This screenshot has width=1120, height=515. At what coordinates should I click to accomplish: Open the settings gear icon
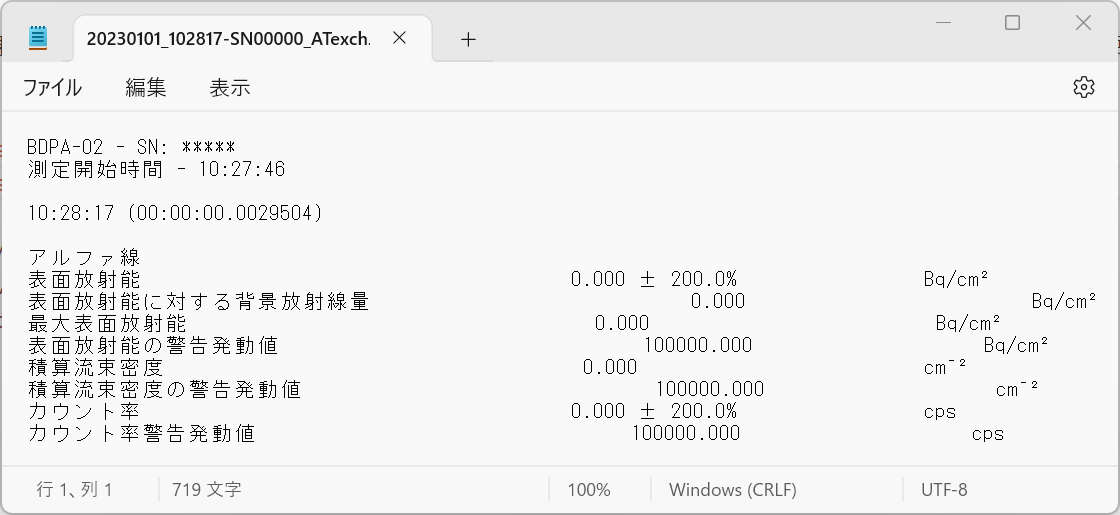1083,87
